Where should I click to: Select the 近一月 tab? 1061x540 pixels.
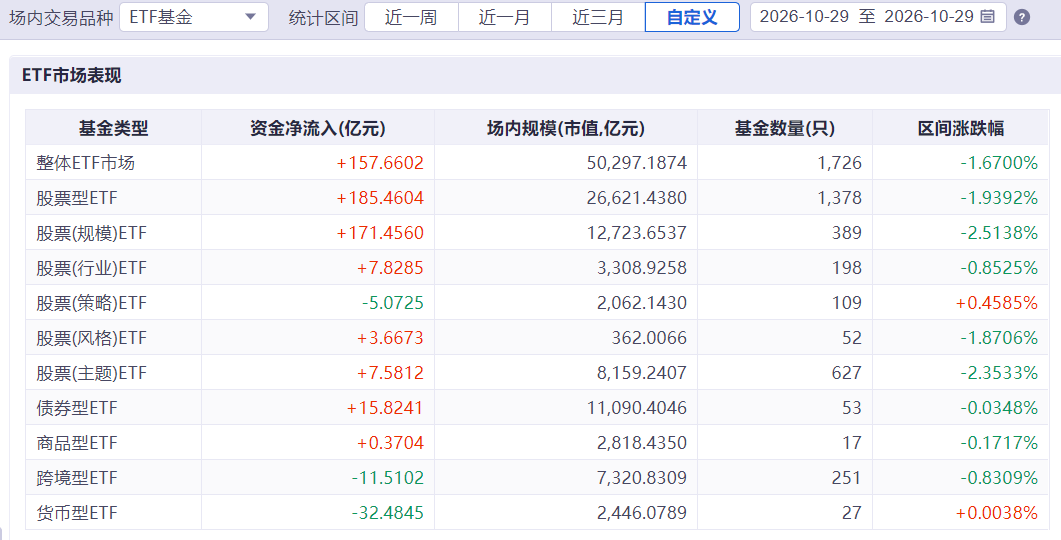coord(504,17)
